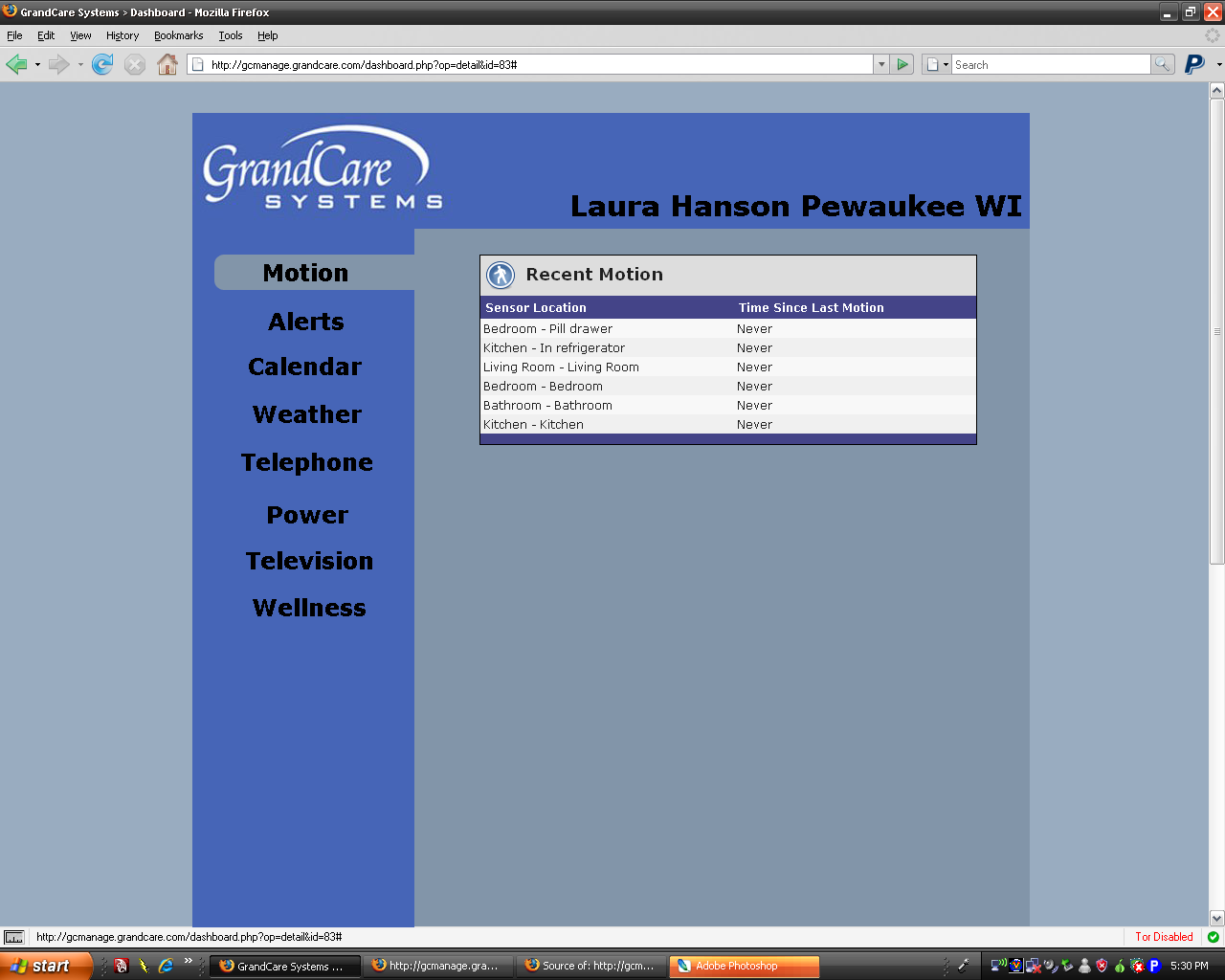
Task: Open the Edit menu
Action: pos(46,35)
